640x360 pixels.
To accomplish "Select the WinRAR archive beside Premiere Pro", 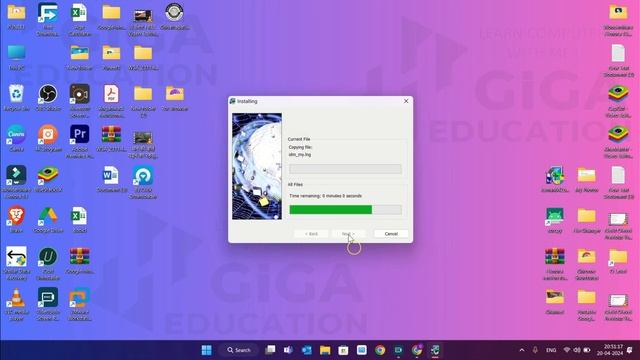I will [111, 138].
